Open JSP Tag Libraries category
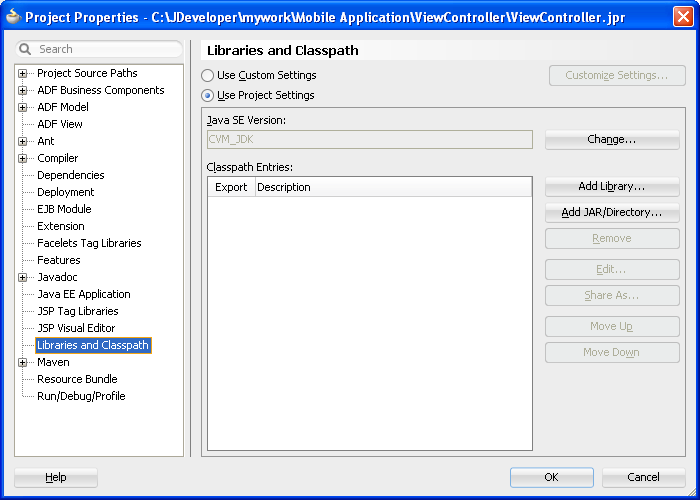The image size is (700, 500). [x=78, y=311]
